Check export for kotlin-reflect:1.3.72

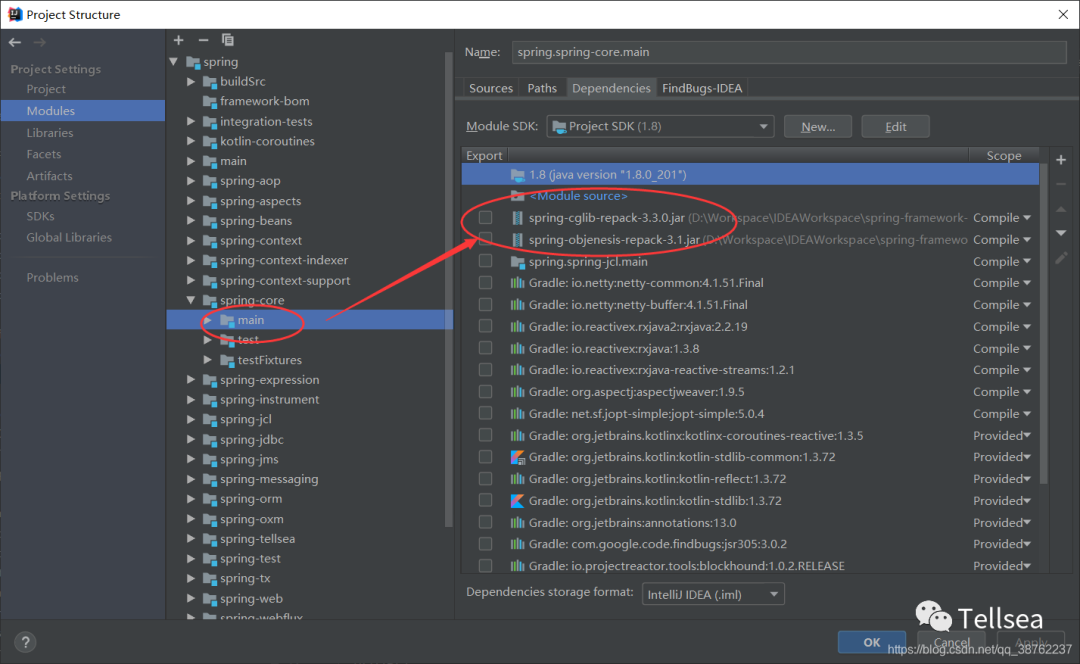[486, 479]
